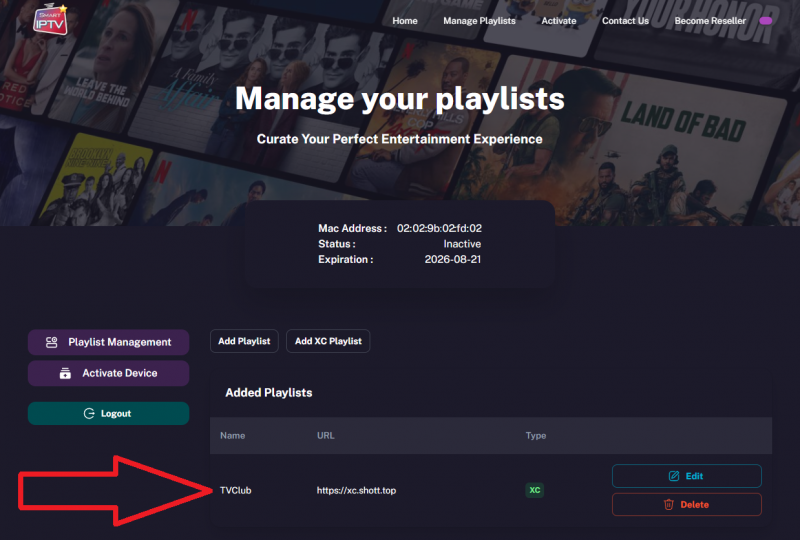Click the trash icon in Delete button
The height and width of the screenshot is (540, 800).
point(668,505)
